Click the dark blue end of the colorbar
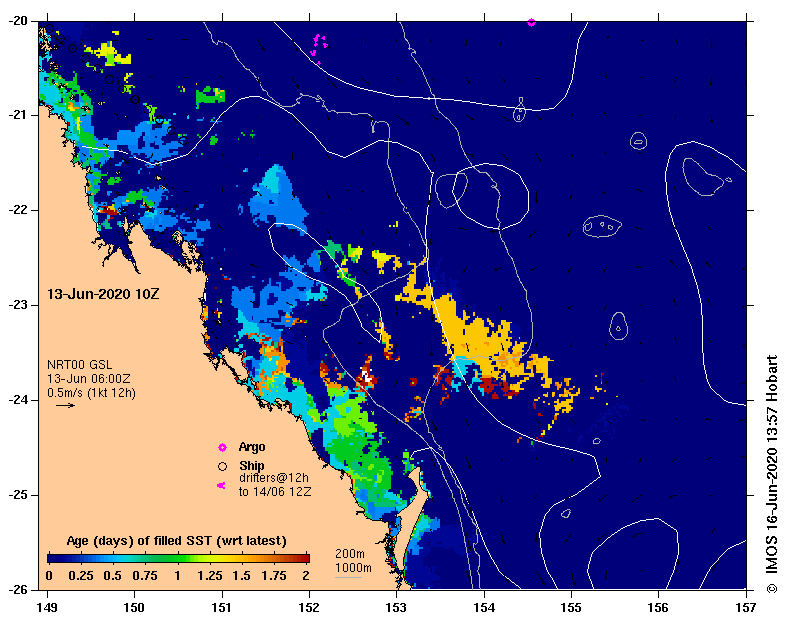Viewport: 788px width, 624px height. pos(54,558)
